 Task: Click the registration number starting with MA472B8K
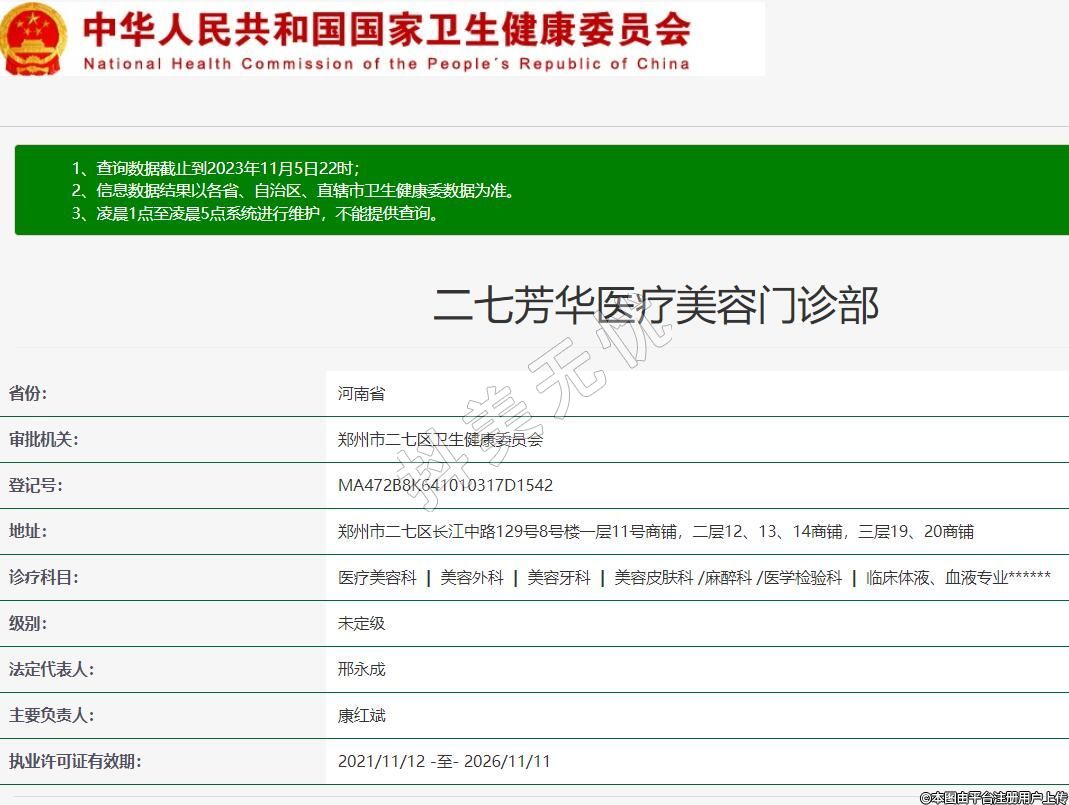[x=445, y=486]
